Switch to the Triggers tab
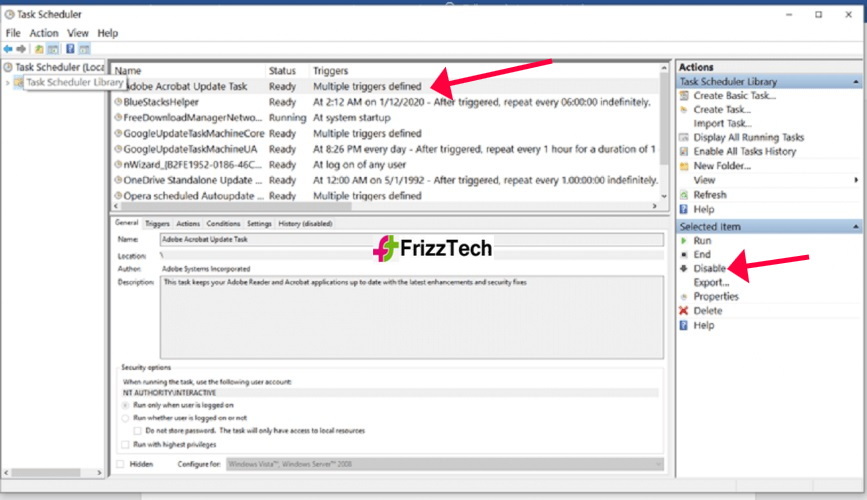Screen dimensions: 867x500 (158, 223)
